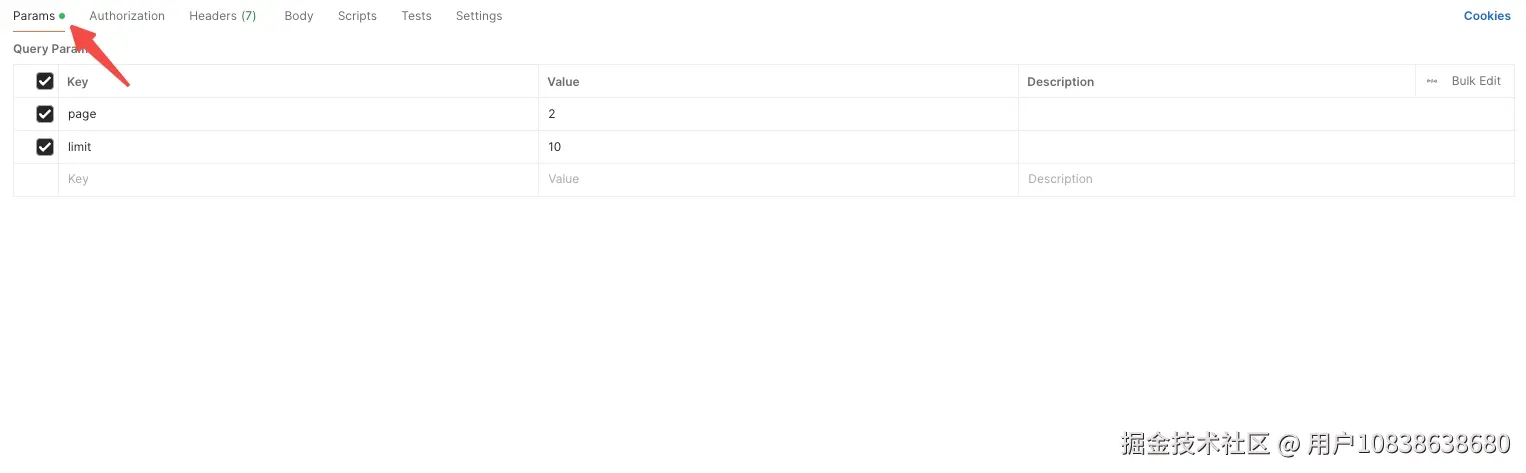Click the three-dots column options icon
This screenshot has height=473, width=1526.
[x=1432, y=81]
